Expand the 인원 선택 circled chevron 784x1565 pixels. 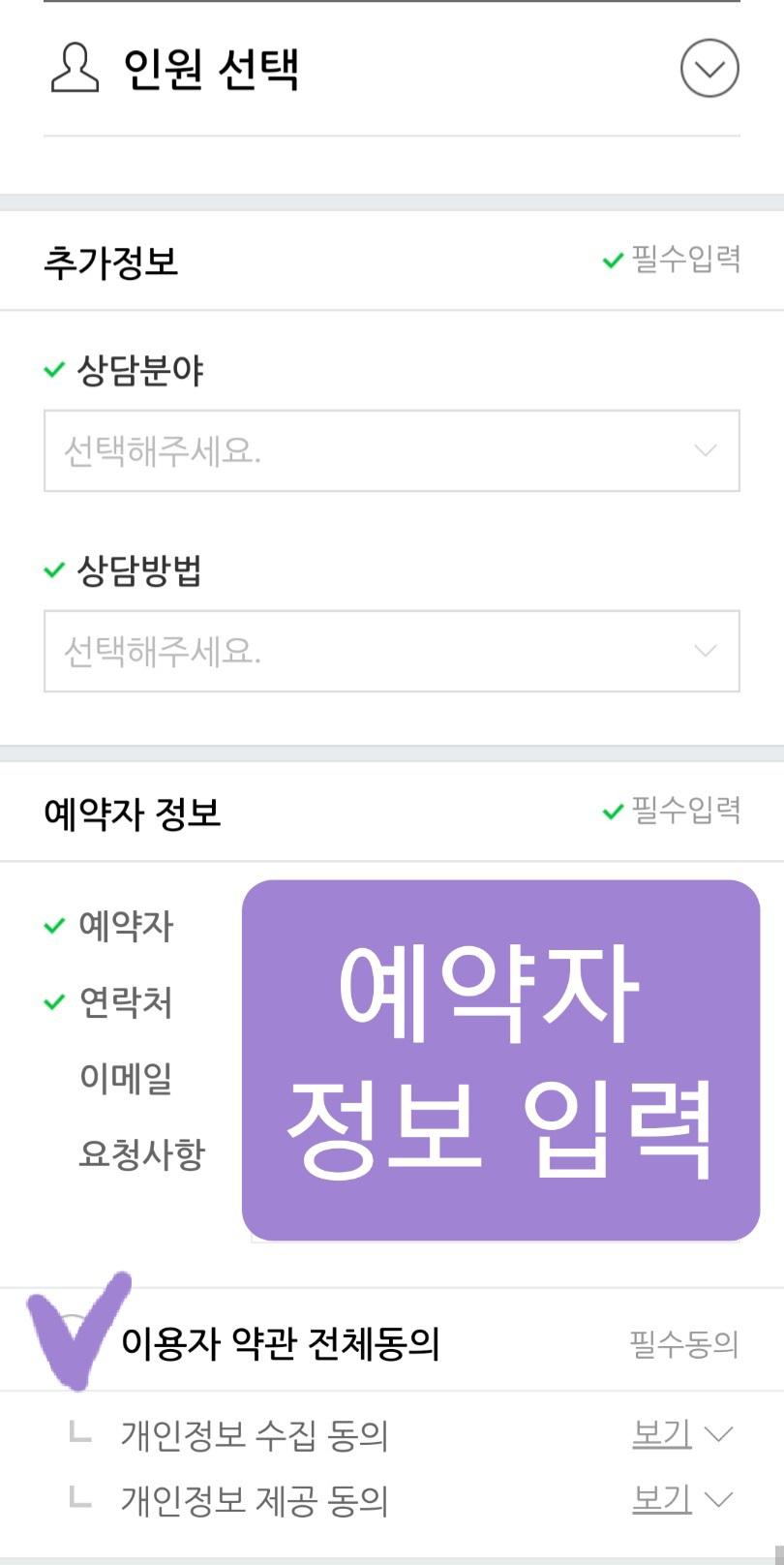[x=709, y=68]
